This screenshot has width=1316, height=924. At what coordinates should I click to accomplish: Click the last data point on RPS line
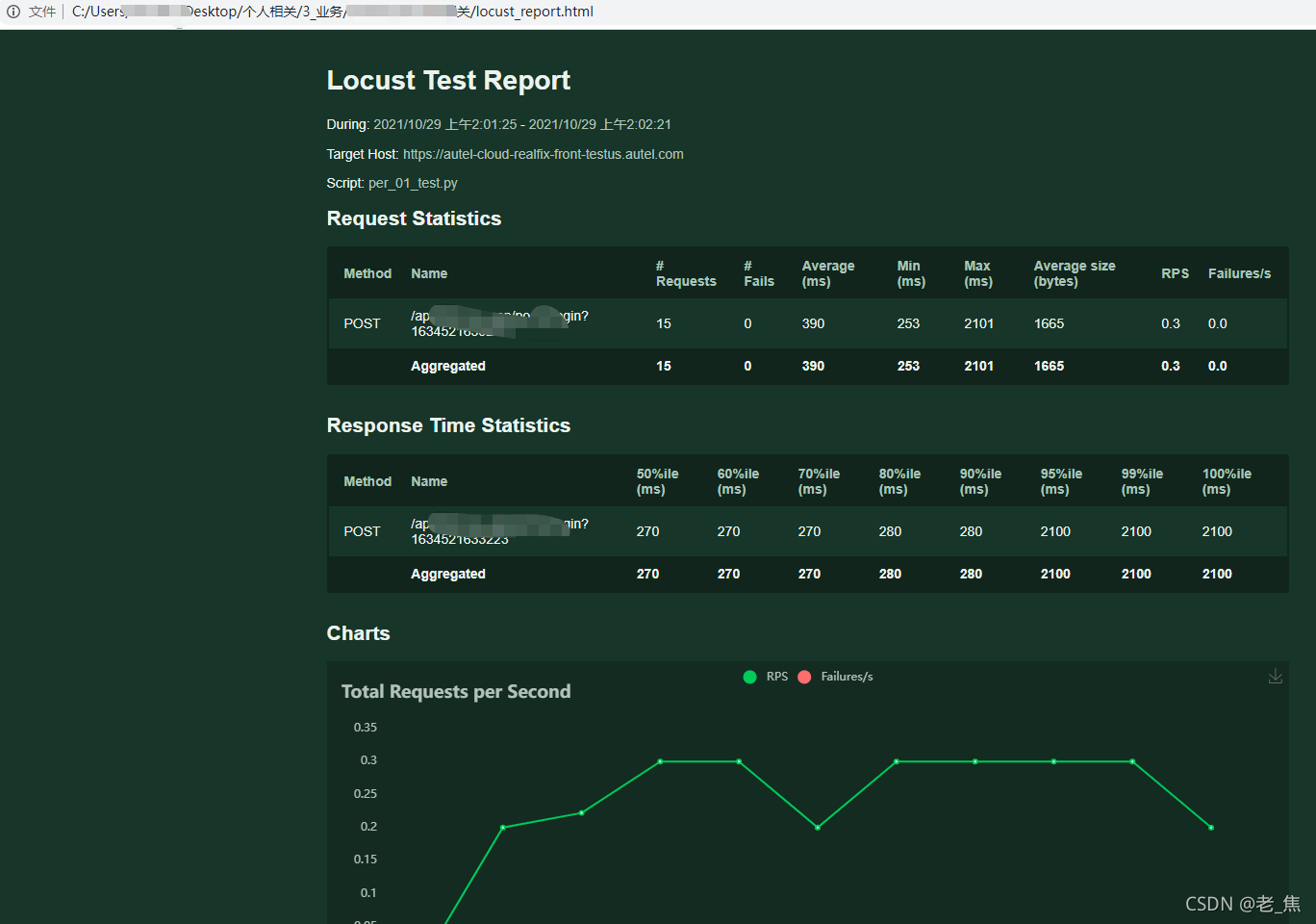pos(1211,828)
